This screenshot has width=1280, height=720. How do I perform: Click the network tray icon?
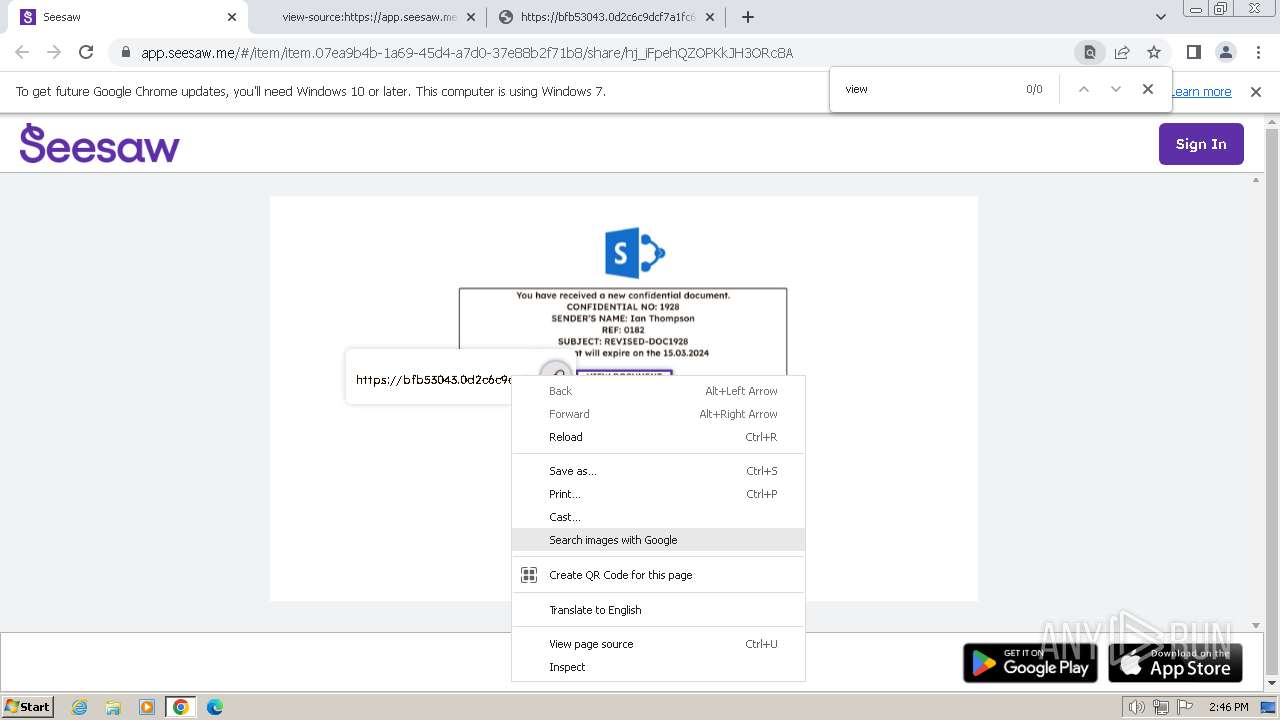tap(1160, 707)
